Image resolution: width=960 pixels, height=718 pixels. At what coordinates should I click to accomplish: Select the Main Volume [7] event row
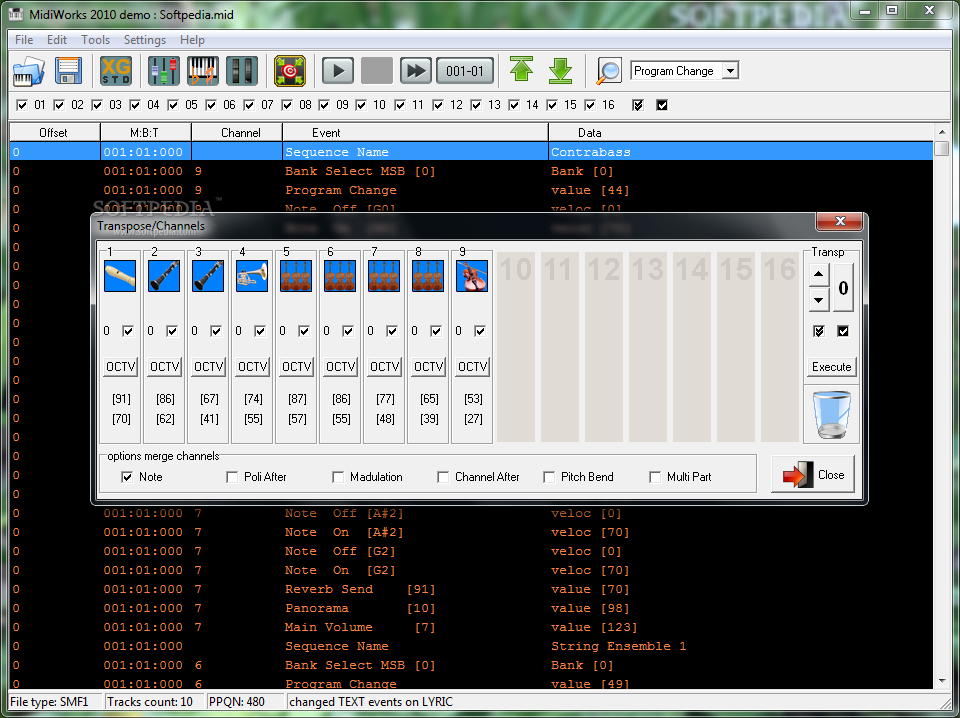tap(471, 627)
